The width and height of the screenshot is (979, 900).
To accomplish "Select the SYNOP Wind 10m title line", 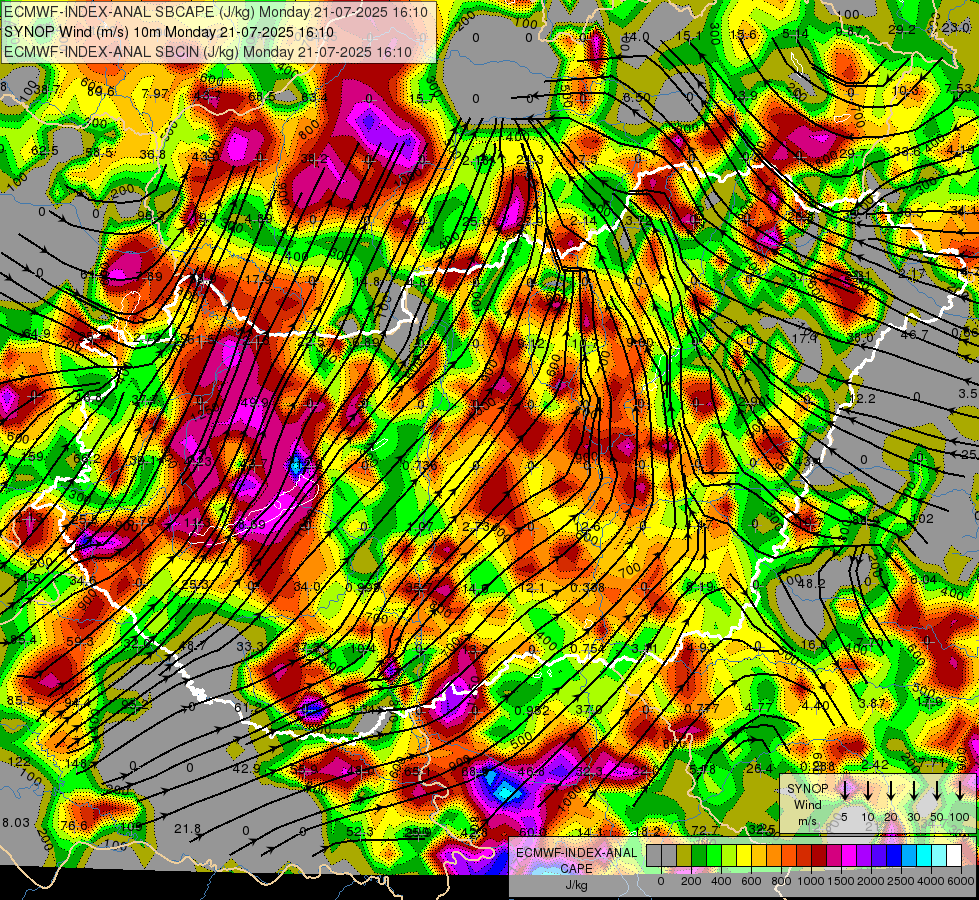I will coord(169,32).
